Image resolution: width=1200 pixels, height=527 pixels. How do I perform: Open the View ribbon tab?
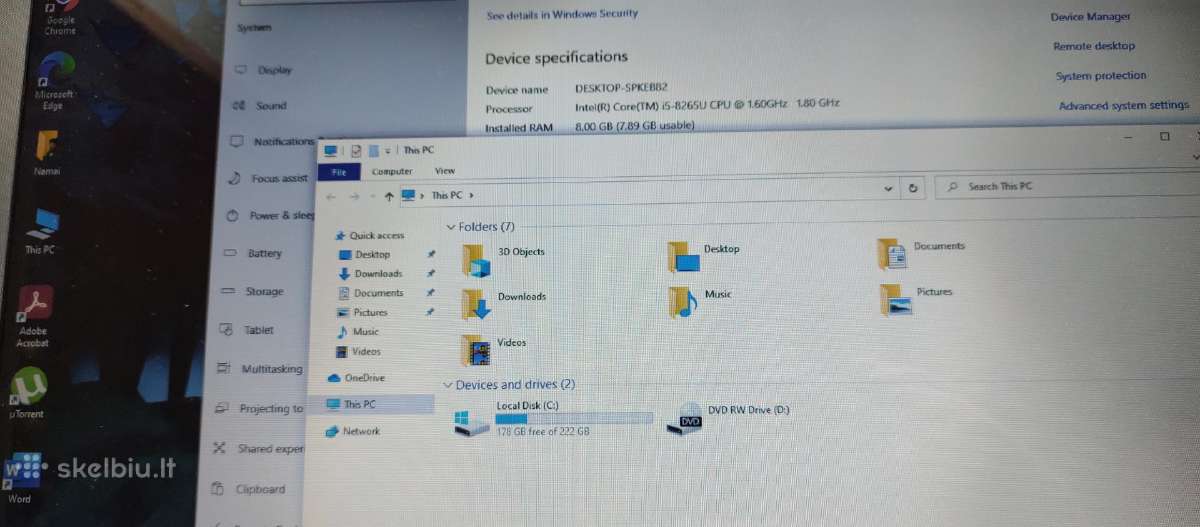click(x=444, y=171)
